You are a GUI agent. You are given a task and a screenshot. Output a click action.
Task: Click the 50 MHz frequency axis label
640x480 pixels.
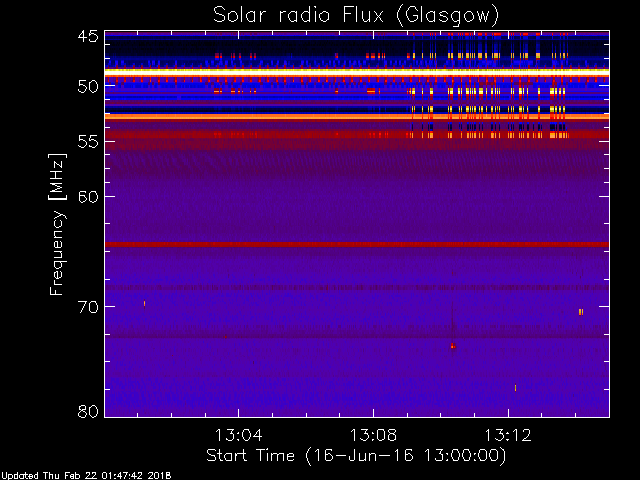(88, 87)
